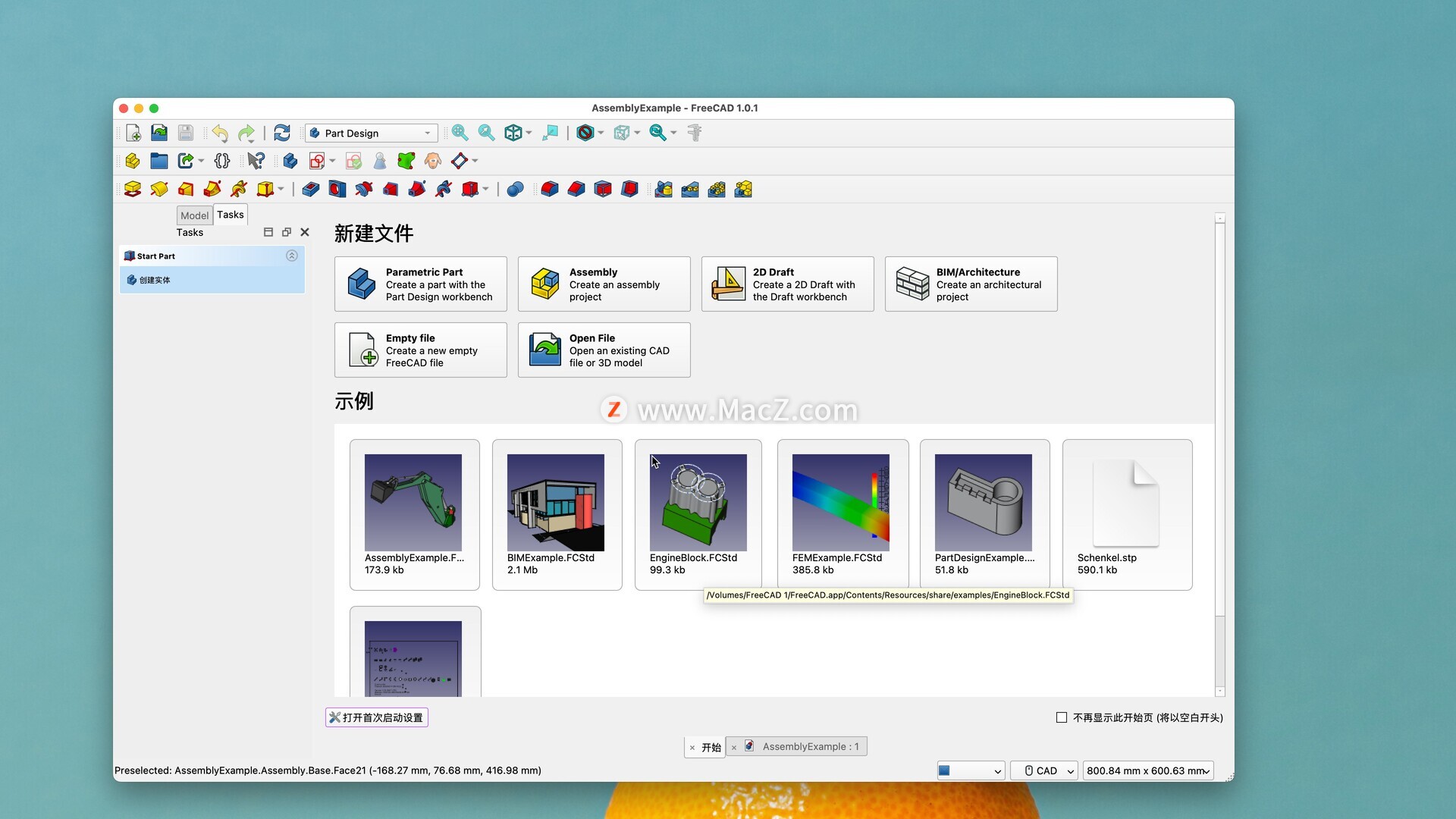Click the Refresh recompute icon
Screen dimensions: 1456x819
(282, 133)
